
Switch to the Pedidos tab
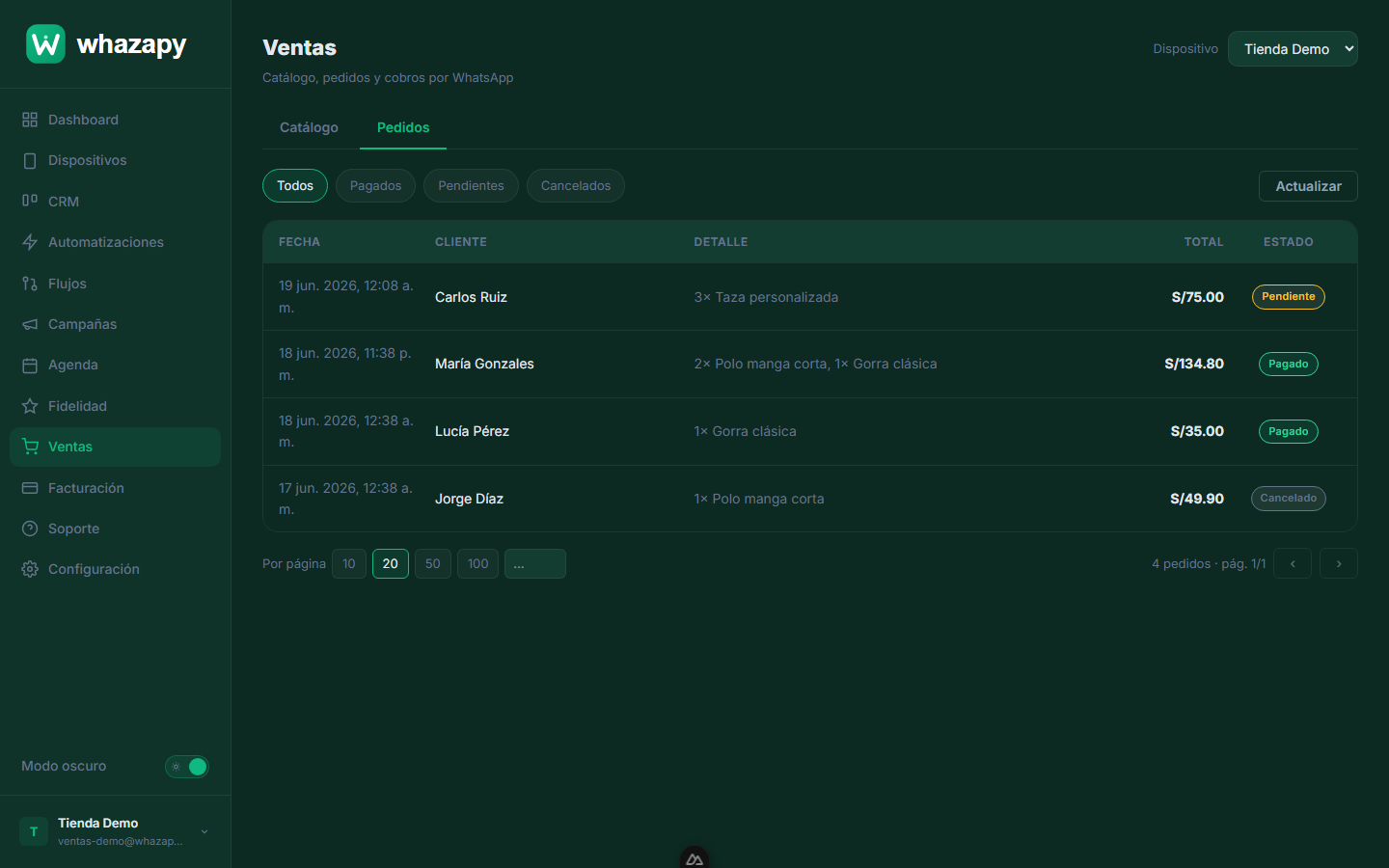click(403, 127)
